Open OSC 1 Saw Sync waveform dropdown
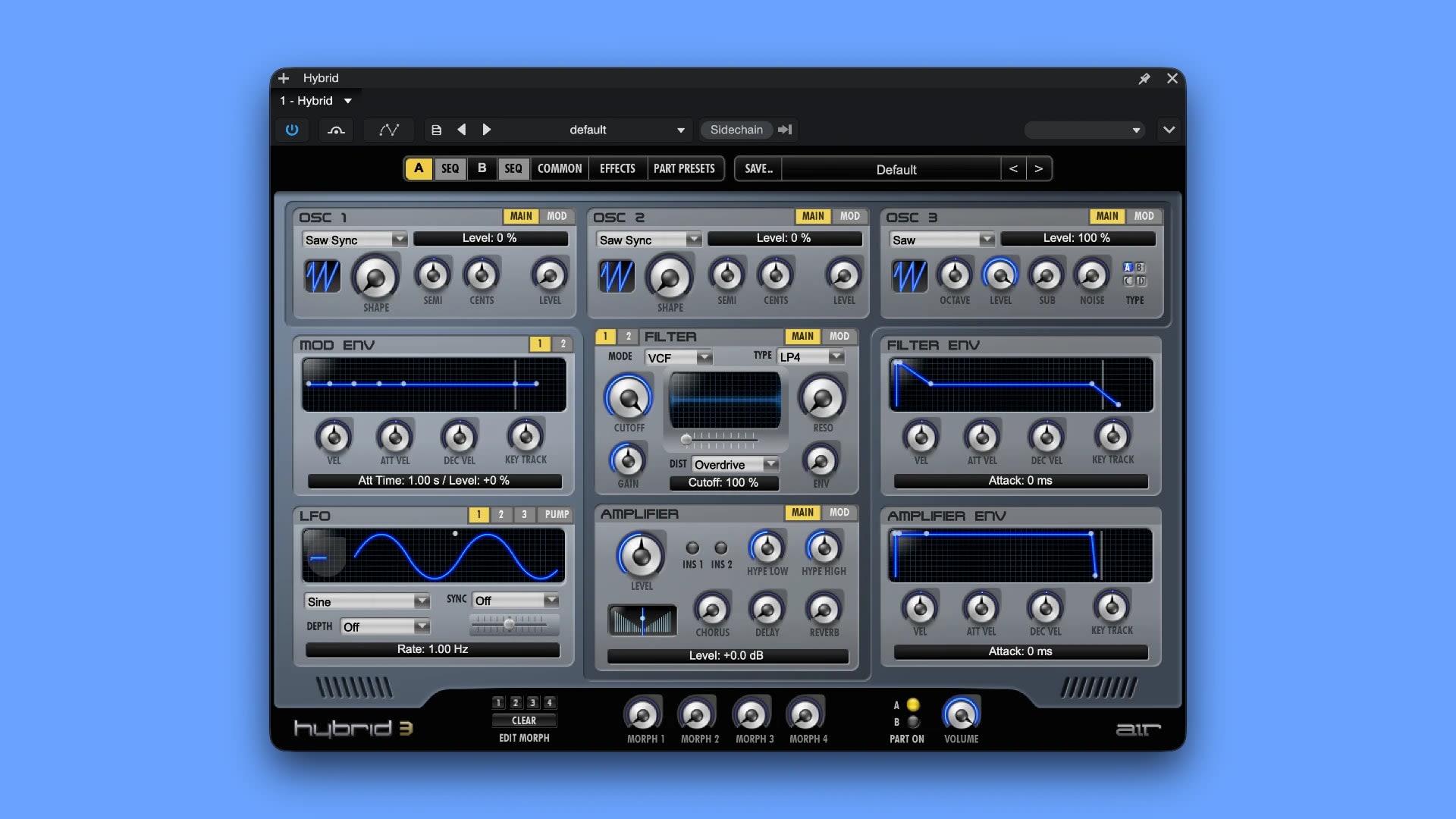Image resolution: width=1456 pixels, height=819 pixels. coord(355,240)
